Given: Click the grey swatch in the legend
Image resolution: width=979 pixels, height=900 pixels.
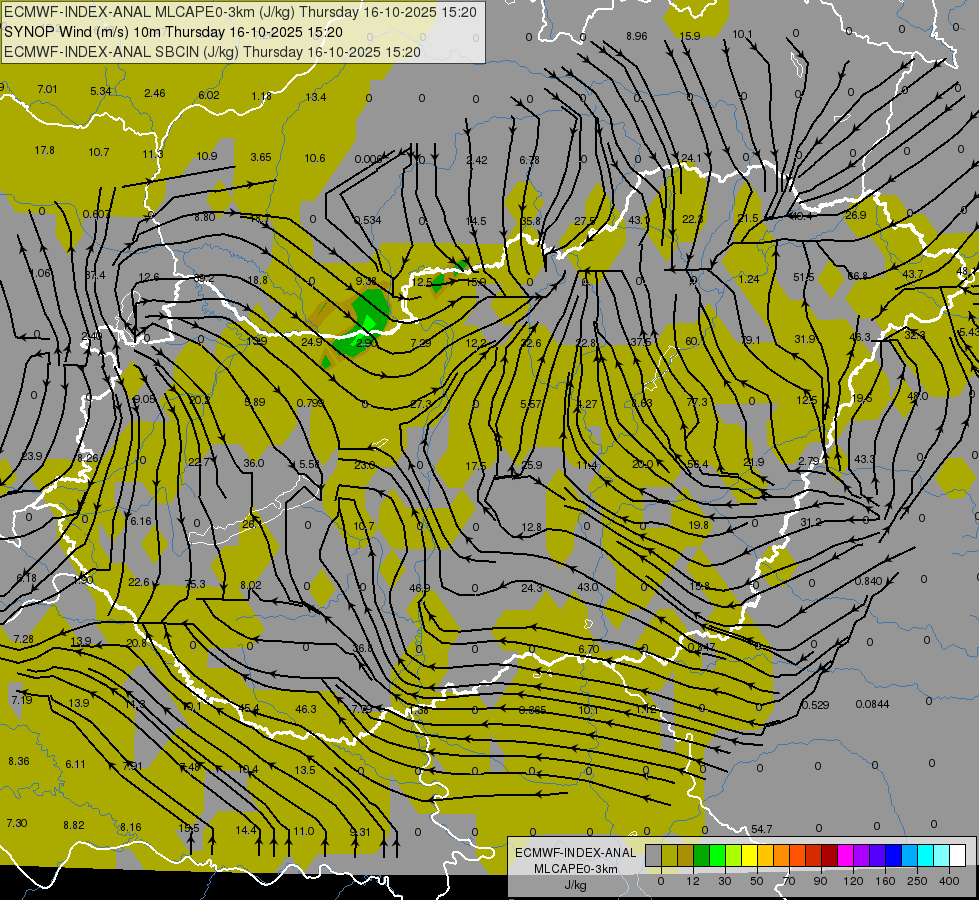Looking at the screenshot, I should pyautogui.click(x=654, y=856).
